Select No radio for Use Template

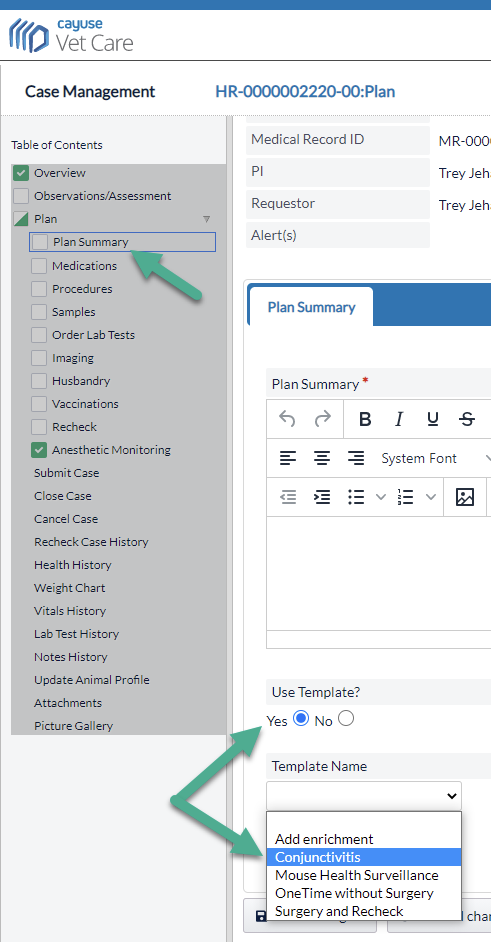[x=346, y=718]
